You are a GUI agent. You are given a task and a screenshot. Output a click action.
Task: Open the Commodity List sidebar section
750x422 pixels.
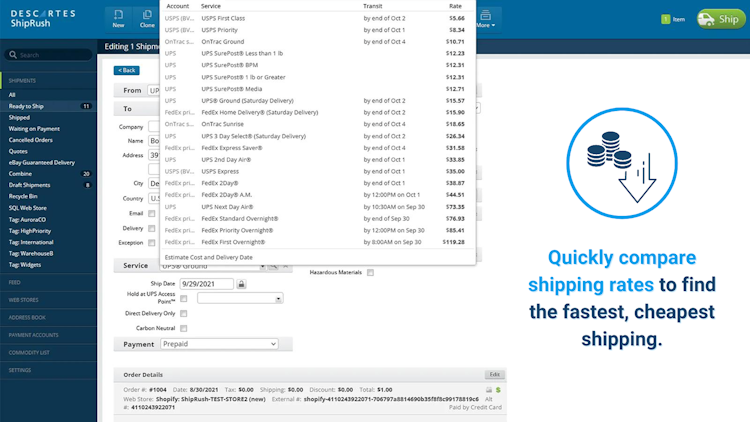[x=29, y=353]
